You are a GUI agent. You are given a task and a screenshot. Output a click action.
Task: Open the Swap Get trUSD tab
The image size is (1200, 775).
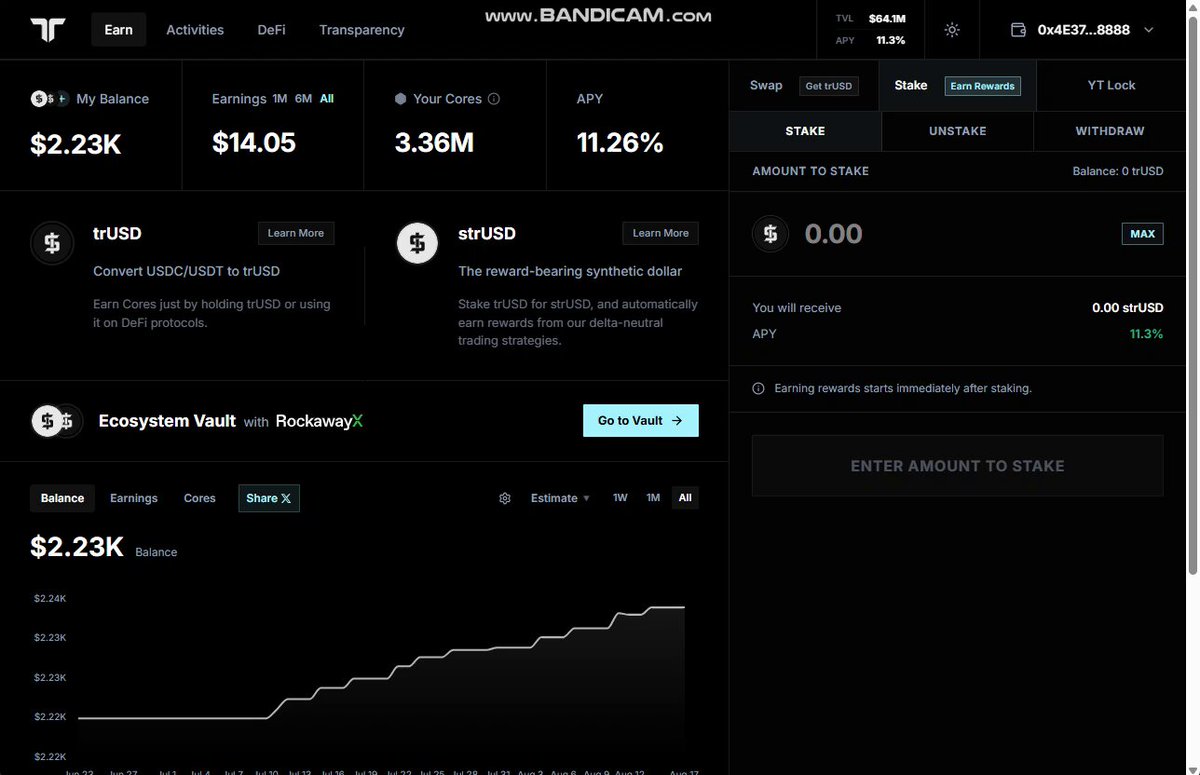tap(804, 86)
